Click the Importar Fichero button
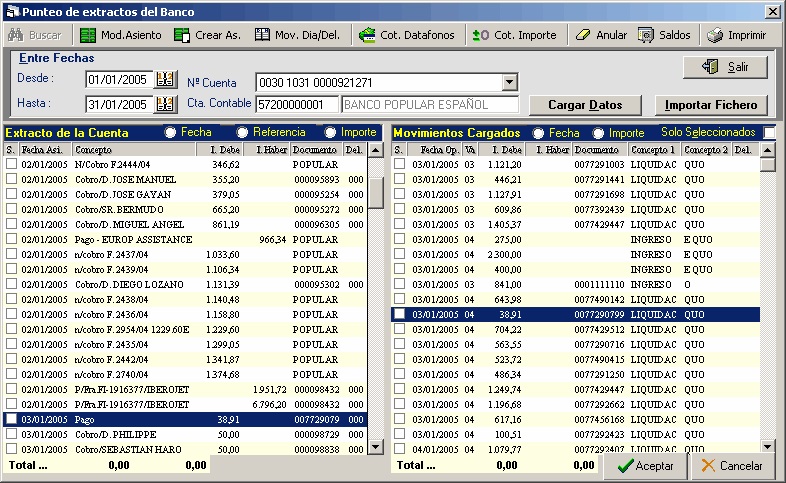The image size is (786, 483). click(711, 105)
